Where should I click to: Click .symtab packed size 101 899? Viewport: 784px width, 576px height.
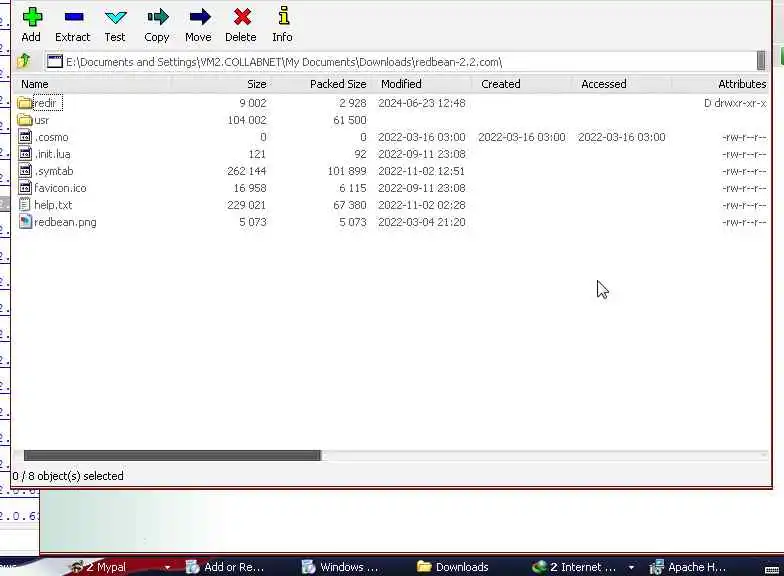[347, 171]
